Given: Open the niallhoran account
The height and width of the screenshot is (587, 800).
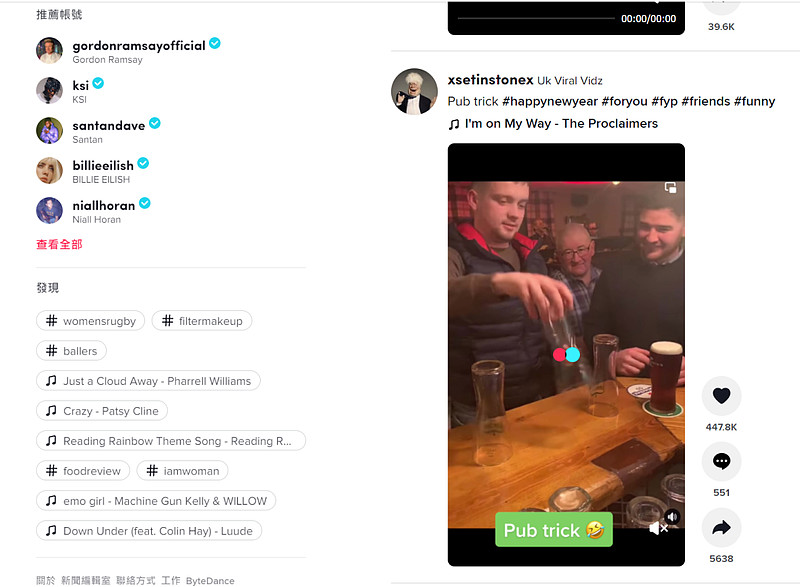Looking at the screenshot, I should click(x=105, y=205).
